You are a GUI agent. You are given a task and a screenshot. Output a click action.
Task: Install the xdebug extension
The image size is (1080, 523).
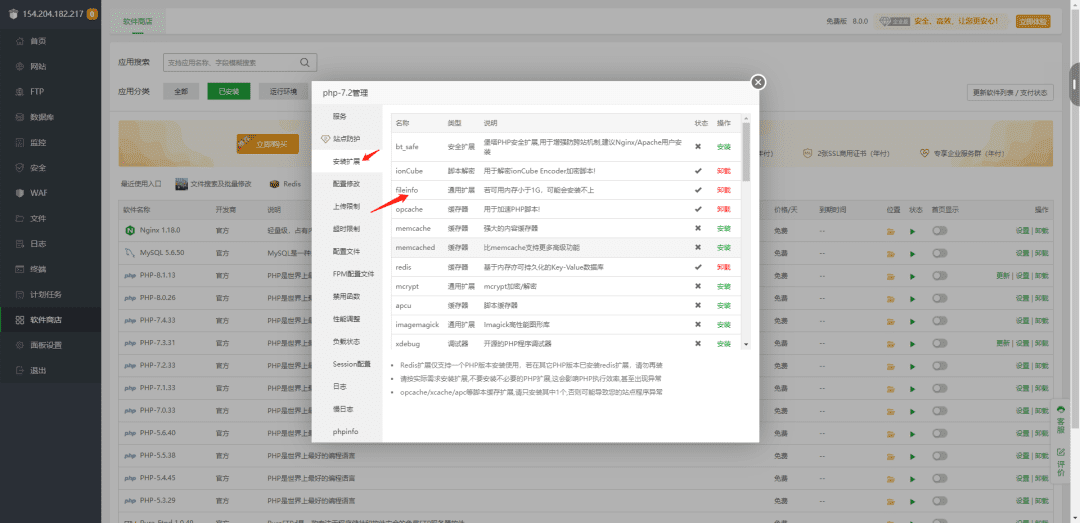[x=723, y=344]
